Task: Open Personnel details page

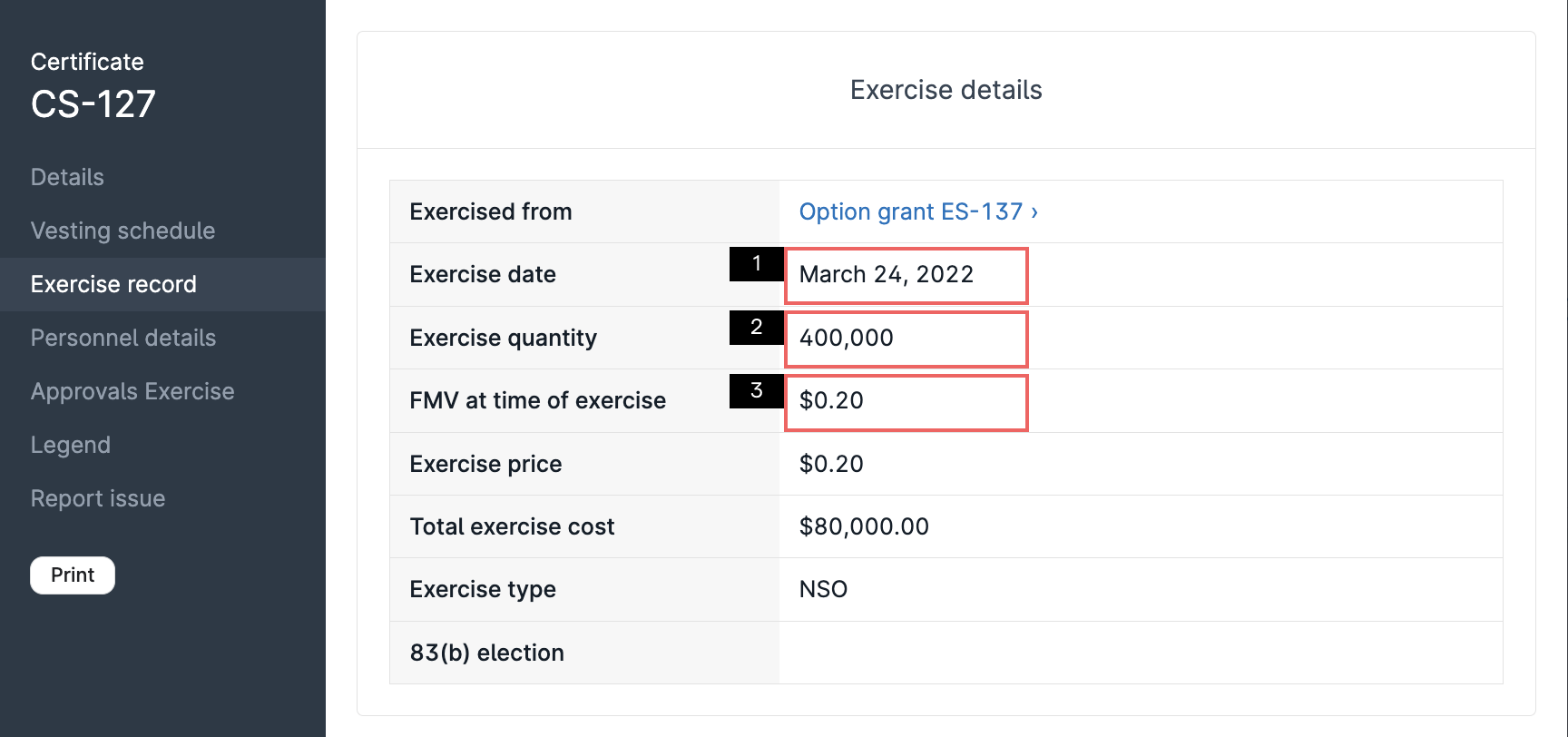Action: pyautogui.click(x=123, y=338)
